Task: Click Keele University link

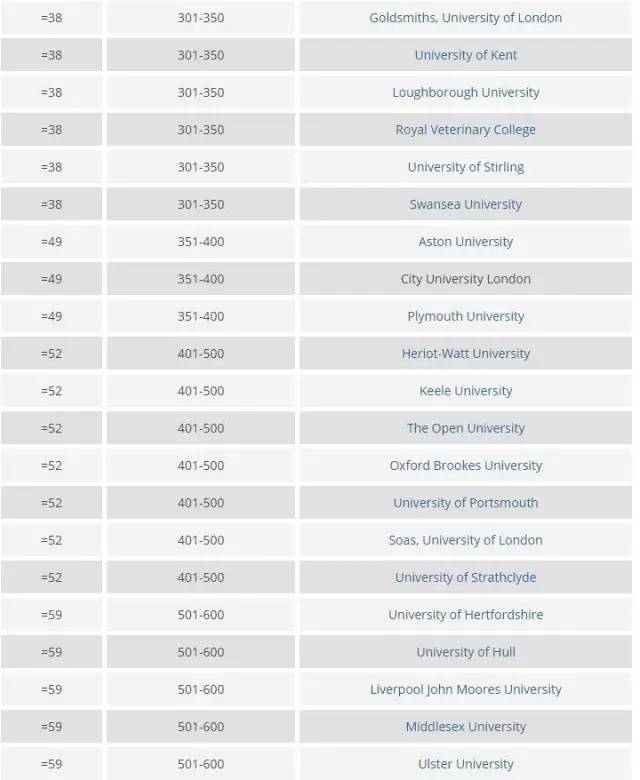Action: pos(465,391)
